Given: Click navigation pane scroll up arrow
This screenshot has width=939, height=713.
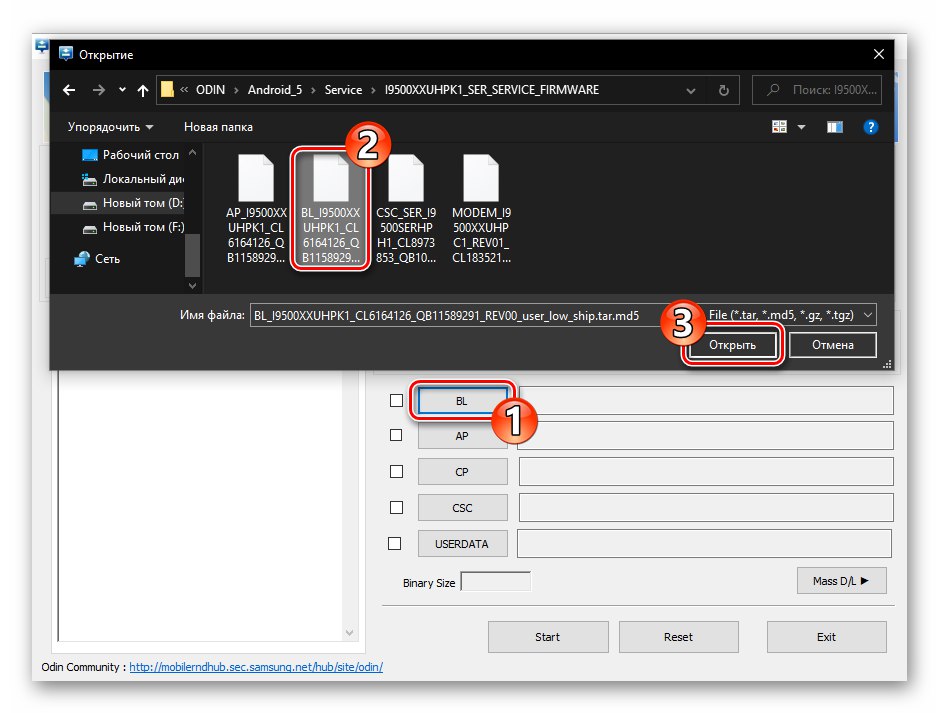Looking at the screenshot, I should click(x=192, y=152).
